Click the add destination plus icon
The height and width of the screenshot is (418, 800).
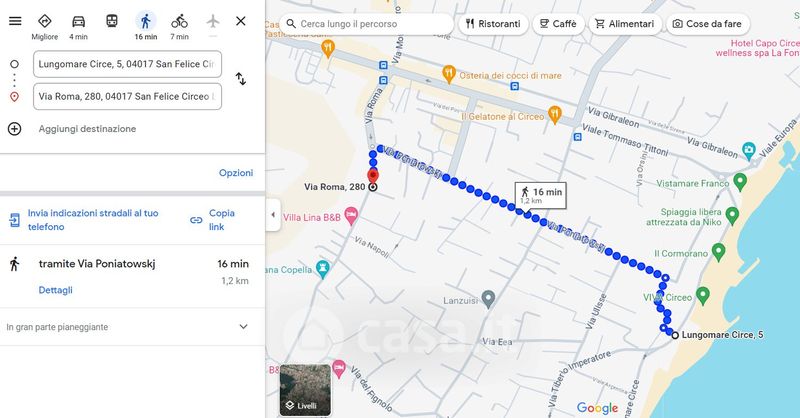click(x=15, y=129)
